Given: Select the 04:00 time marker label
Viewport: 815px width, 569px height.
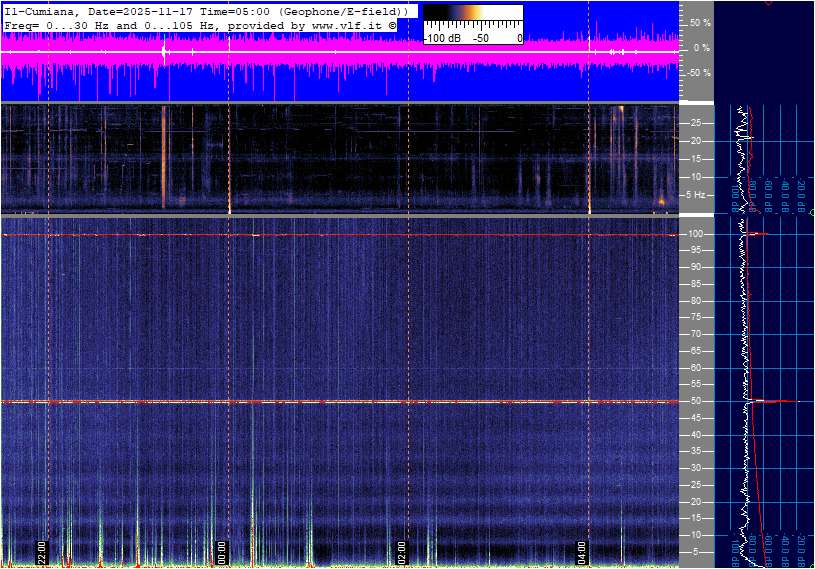Looking at the screenshot, I should [582, 553].
